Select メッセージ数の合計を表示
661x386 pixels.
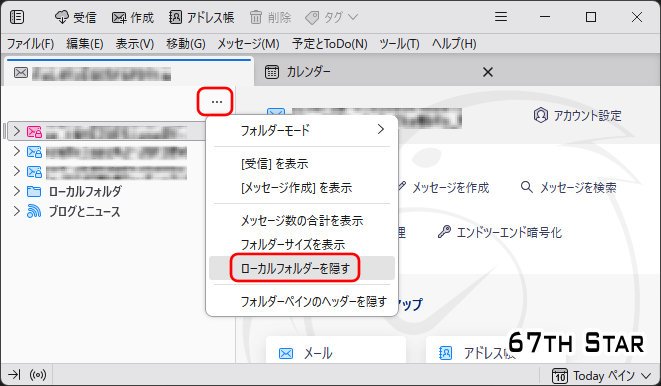[x=302, y=220]
